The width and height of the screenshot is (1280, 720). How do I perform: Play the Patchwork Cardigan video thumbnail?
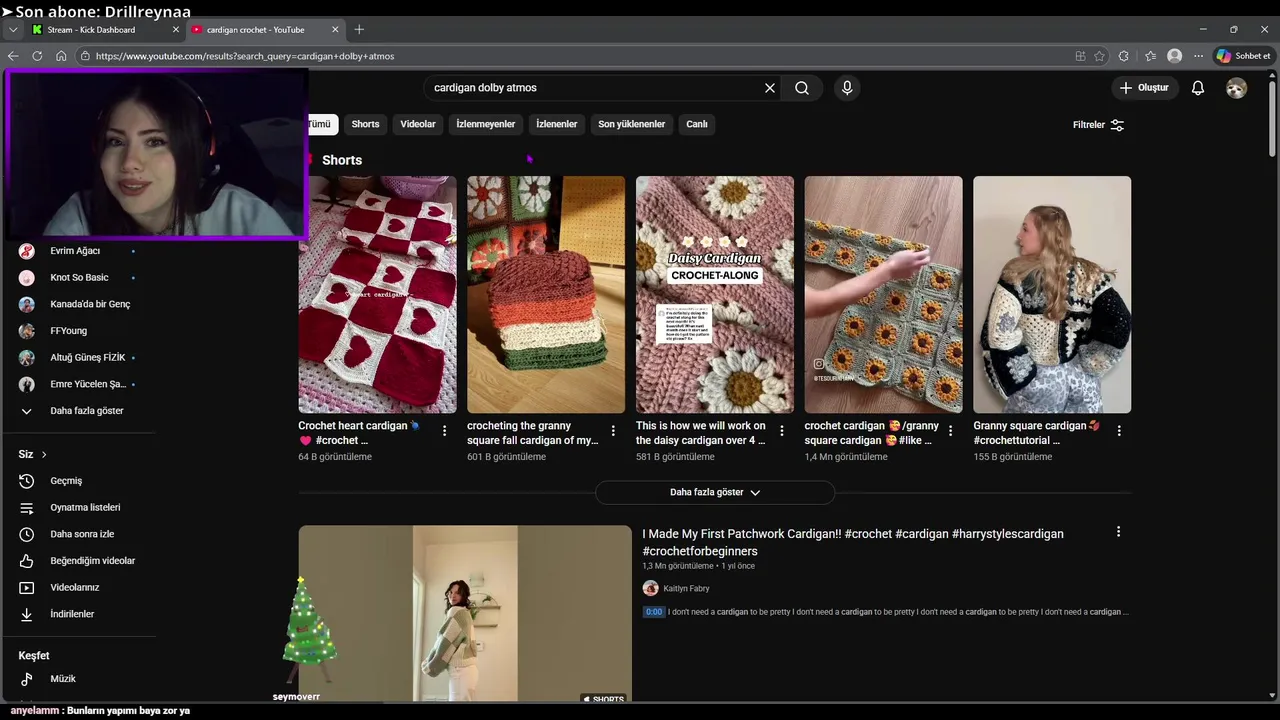[465, 613]
